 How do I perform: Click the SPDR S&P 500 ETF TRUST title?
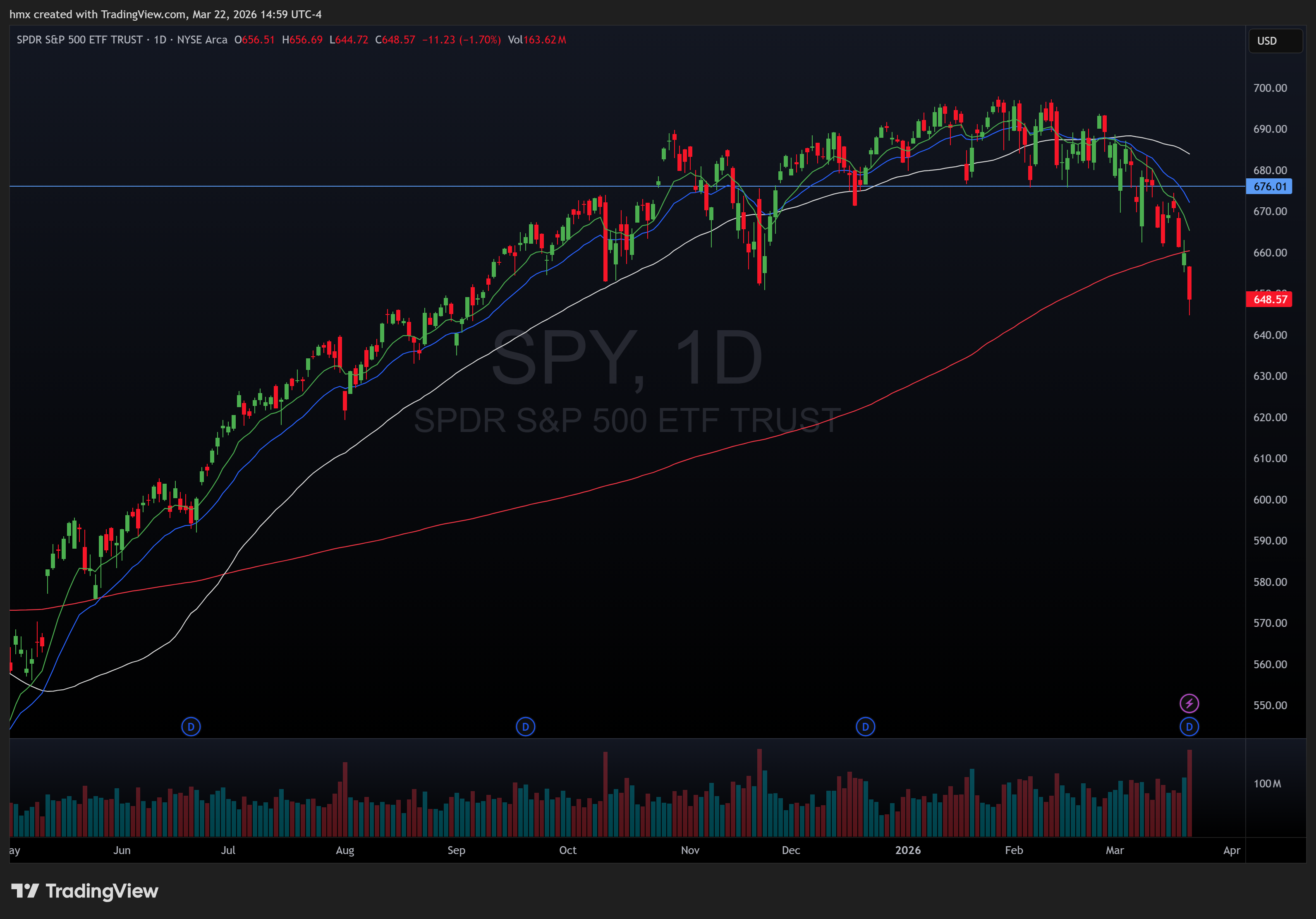pyautogui.click(x=79, y=40)
